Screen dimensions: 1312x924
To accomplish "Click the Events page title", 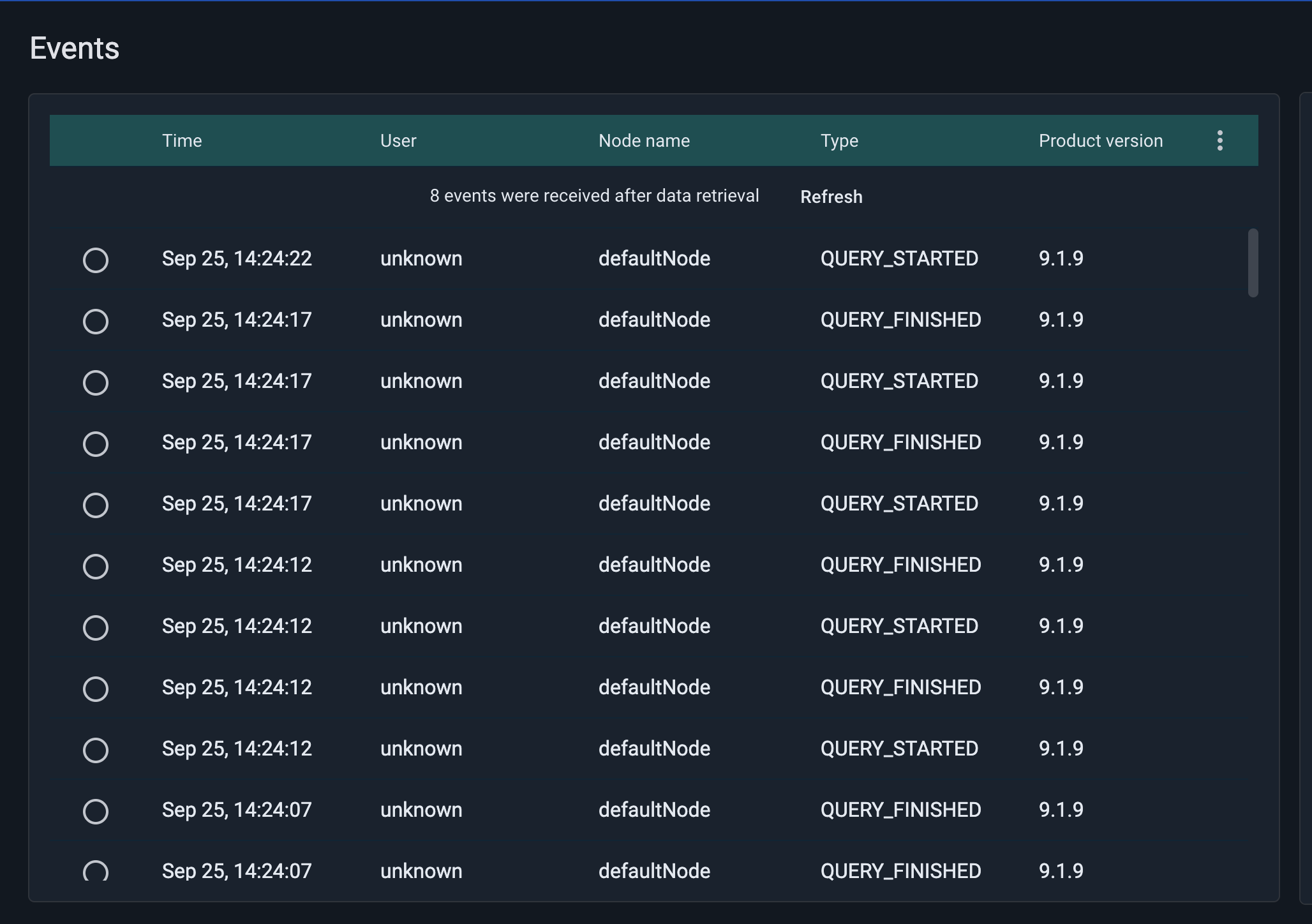I will (x=75, y=47).
